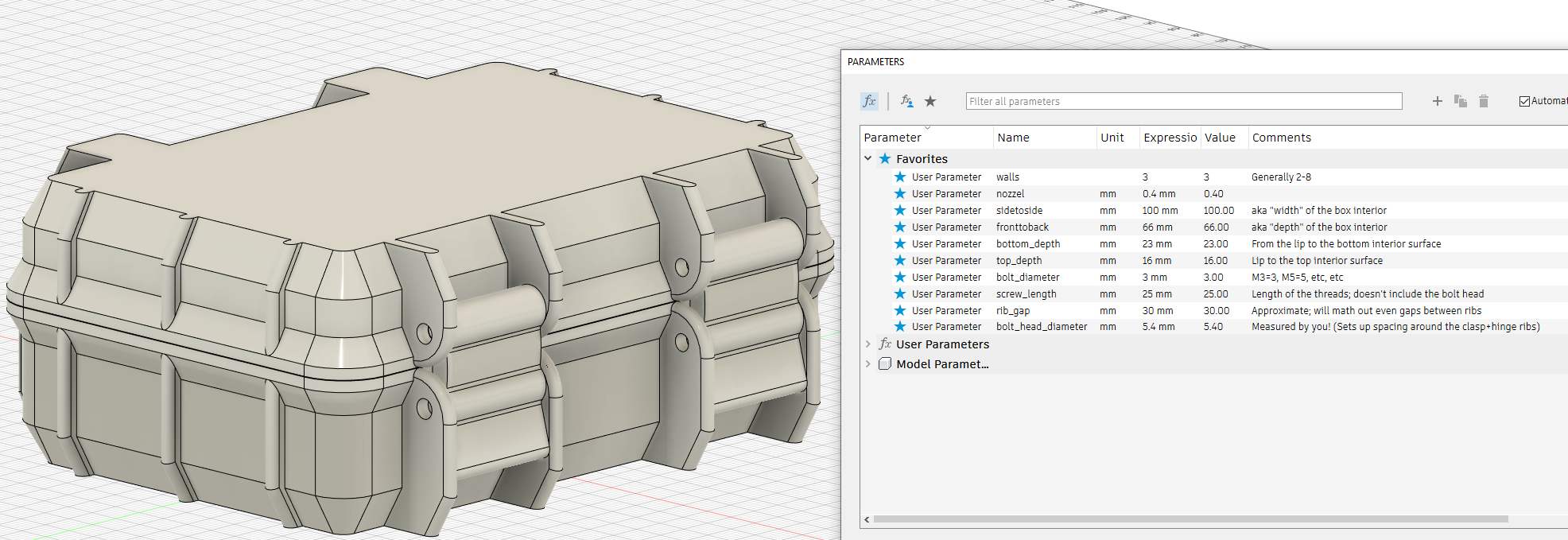This screenshot has height=540, width=1568.
Task: Click the horizontal scrollbar in parameters table
Action: pos(1190,519)
